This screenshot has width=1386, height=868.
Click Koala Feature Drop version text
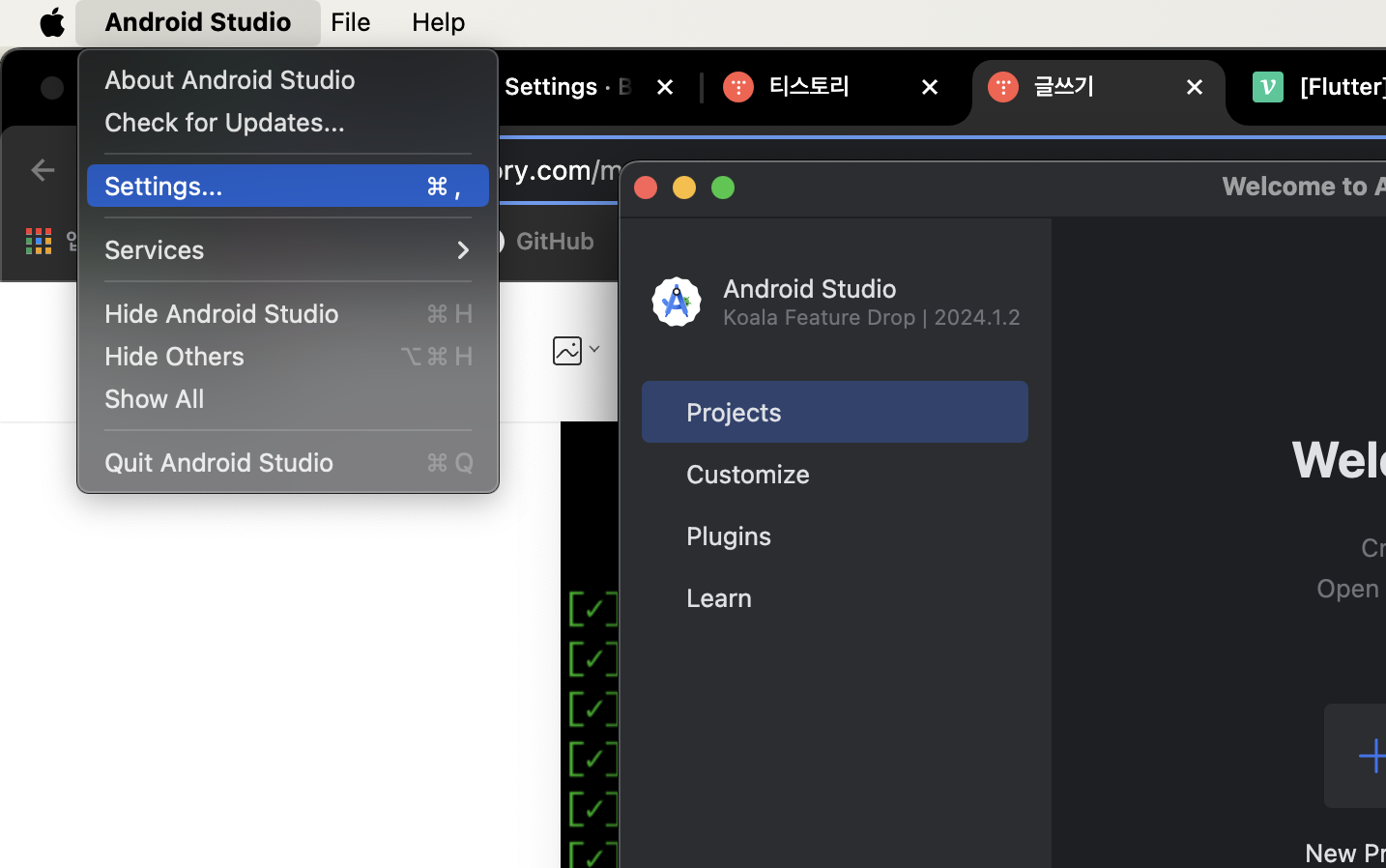(872, 317)
